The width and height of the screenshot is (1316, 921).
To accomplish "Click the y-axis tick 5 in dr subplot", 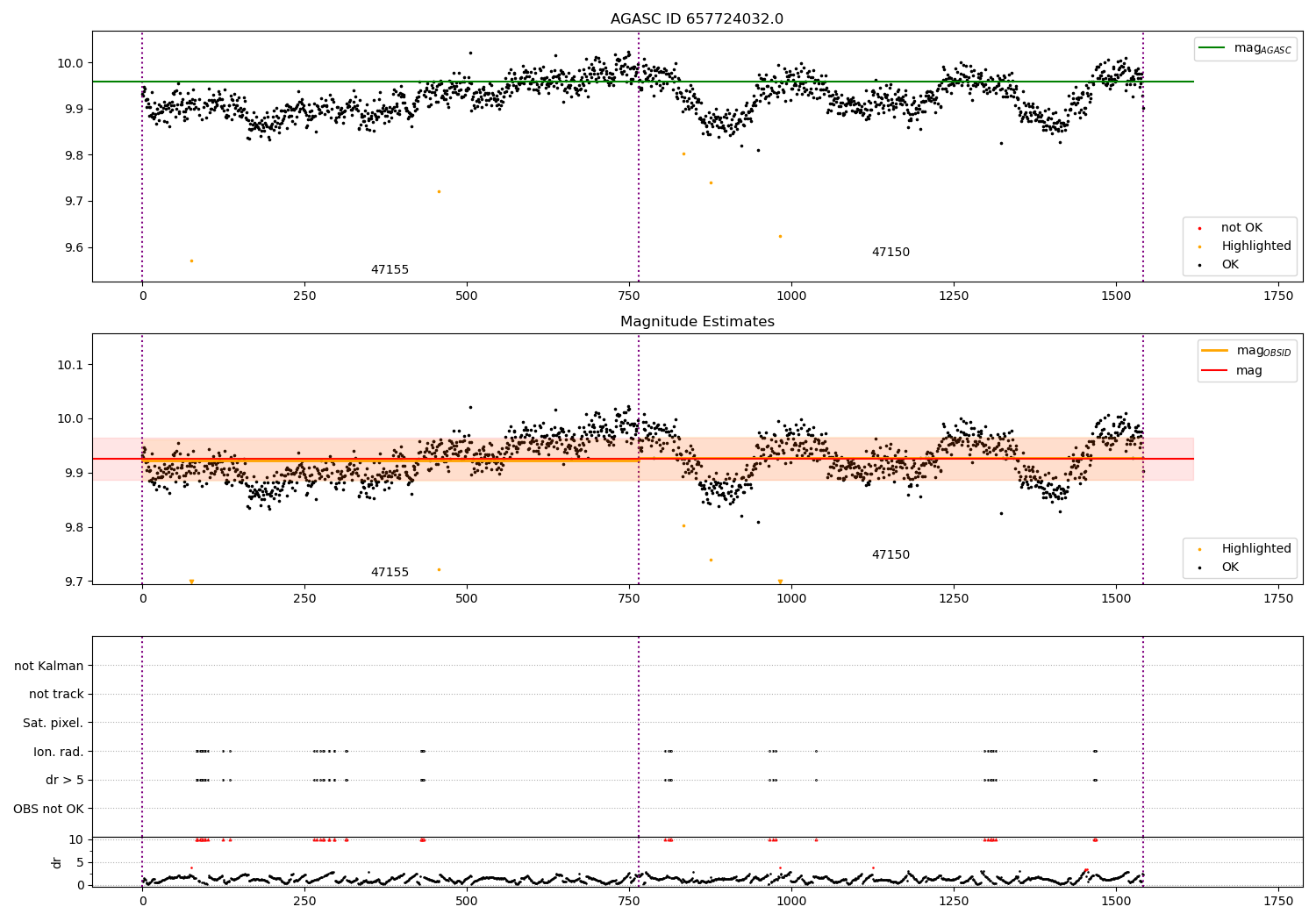I will pyautogui.click(x=81, y=862).
